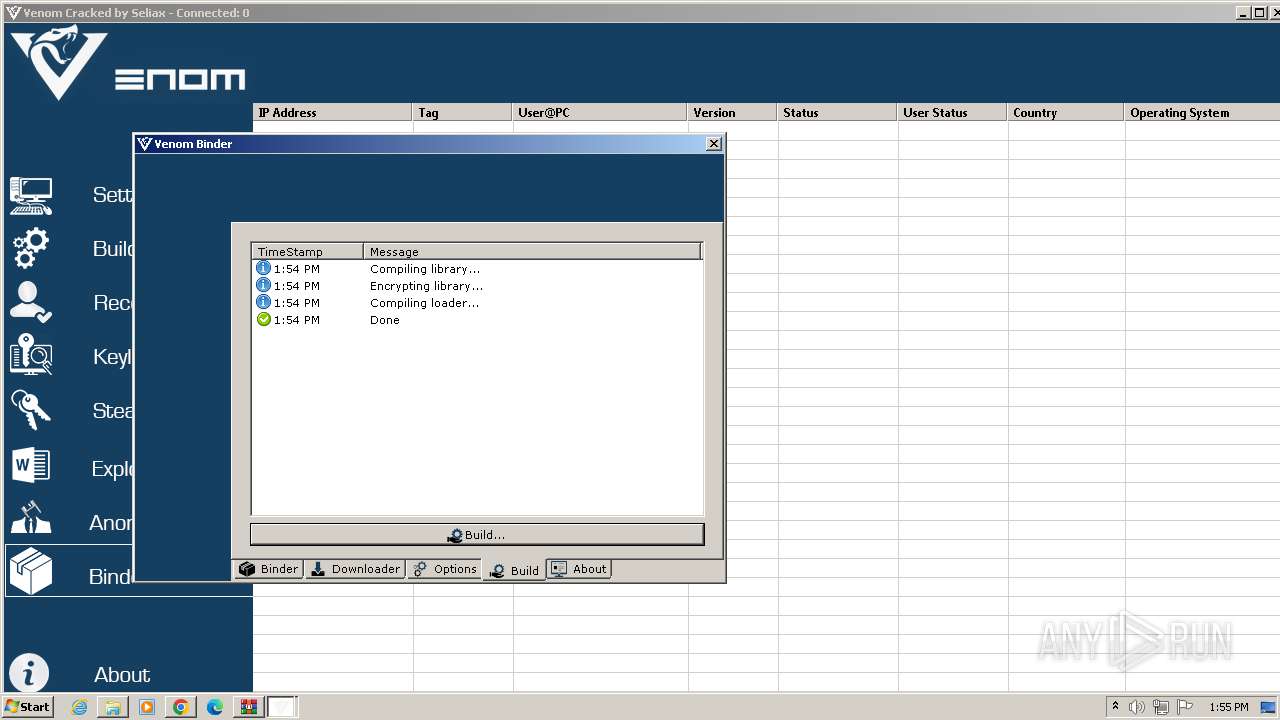Open File Explorer from taskbar
The height and width of the screenshot is (720, 1280).
click(113, 707)
